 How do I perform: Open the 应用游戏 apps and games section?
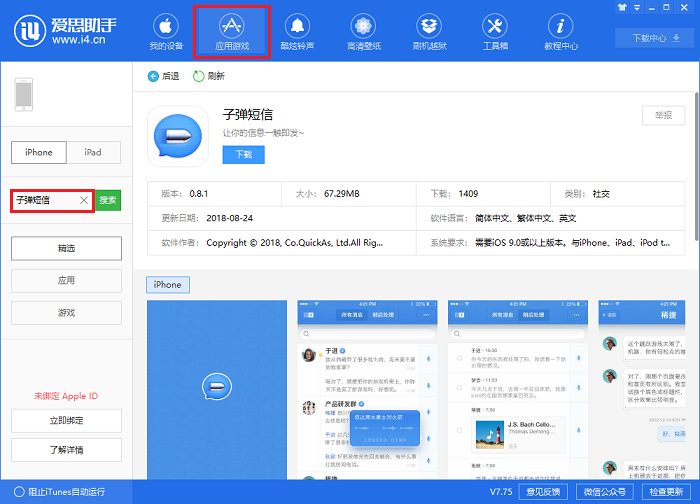tap(232, 32)
